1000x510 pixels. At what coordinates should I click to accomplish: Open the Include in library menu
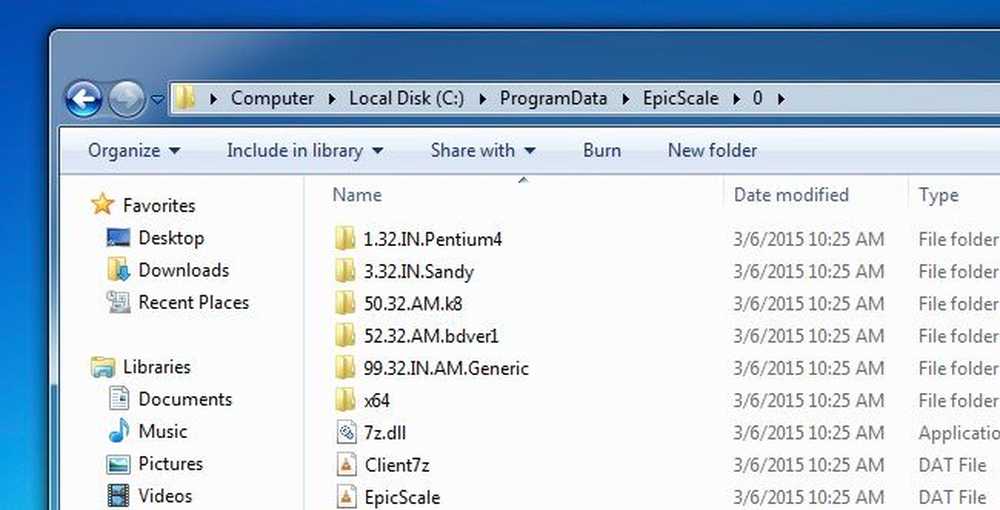pyautogui.click(x=305, y=150)
